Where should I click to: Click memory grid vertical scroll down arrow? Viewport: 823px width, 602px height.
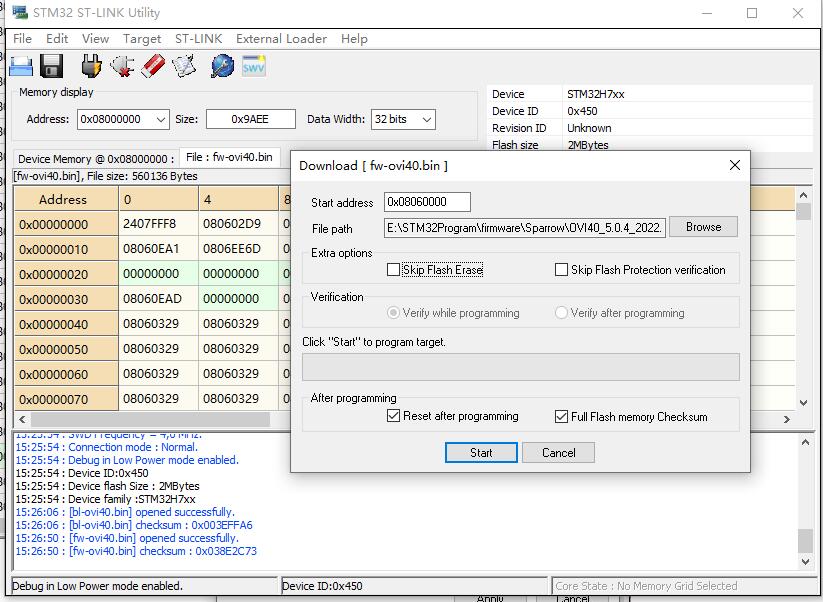pyautogui.click(x=803, y=403)
